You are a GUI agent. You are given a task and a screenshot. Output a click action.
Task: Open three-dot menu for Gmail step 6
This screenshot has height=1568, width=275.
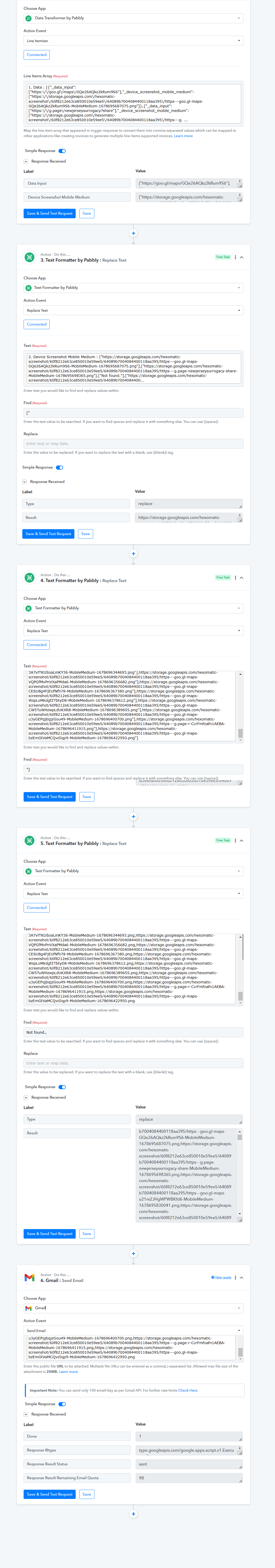tap(235, 1278)
